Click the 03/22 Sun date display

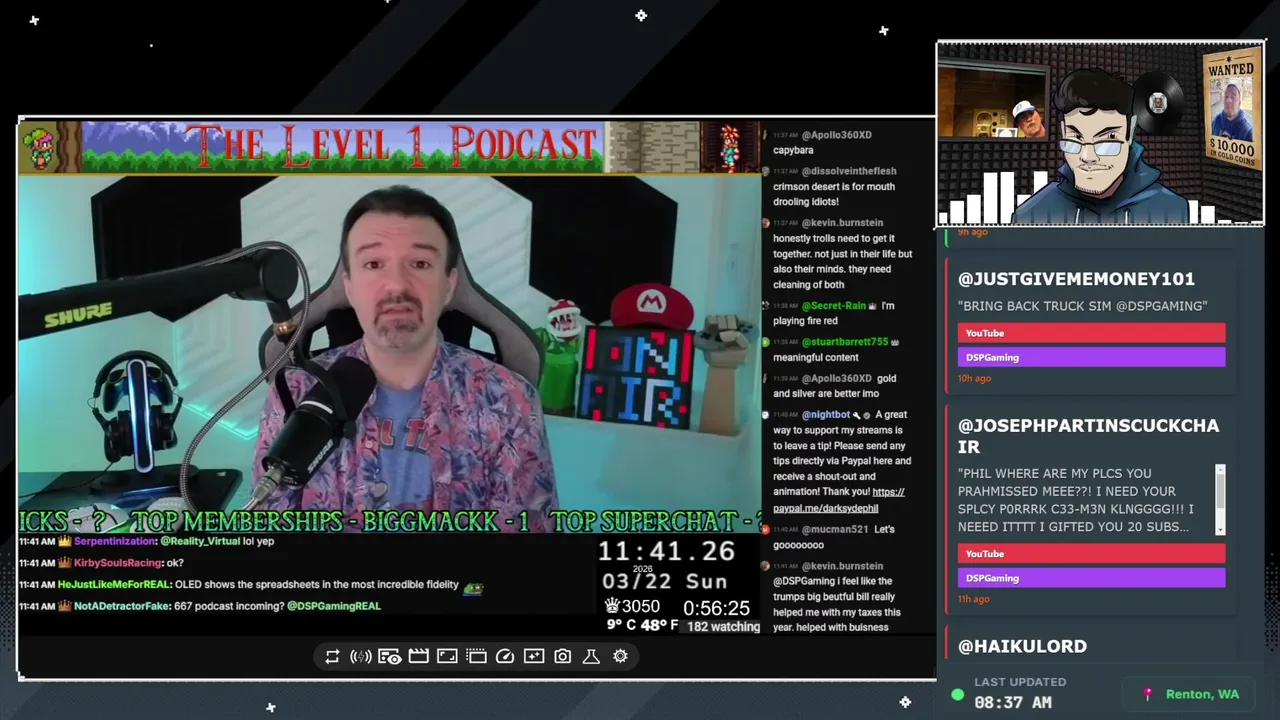pyautogui.click(x=664, y=581)
